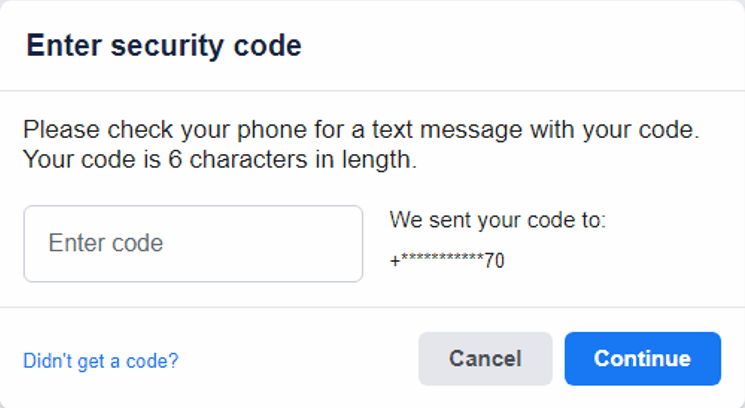Image resolution: width=745 pixels, height=408 pixels.
Task: Focus the security code text box
Action: point(193,244)
